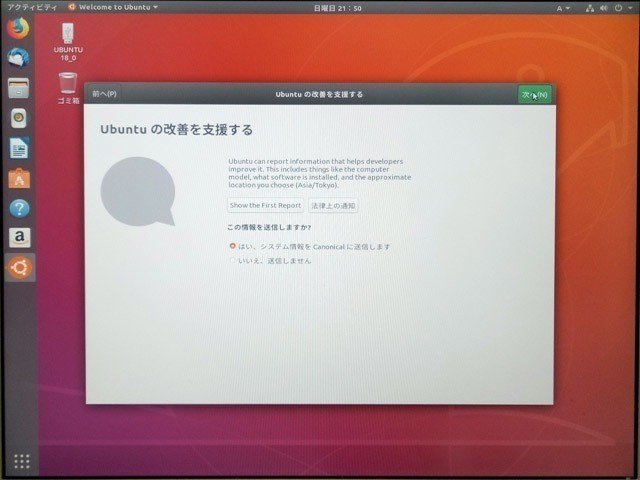Click the network status icon in top bar

pyautogui.click(x=589, y=8)
